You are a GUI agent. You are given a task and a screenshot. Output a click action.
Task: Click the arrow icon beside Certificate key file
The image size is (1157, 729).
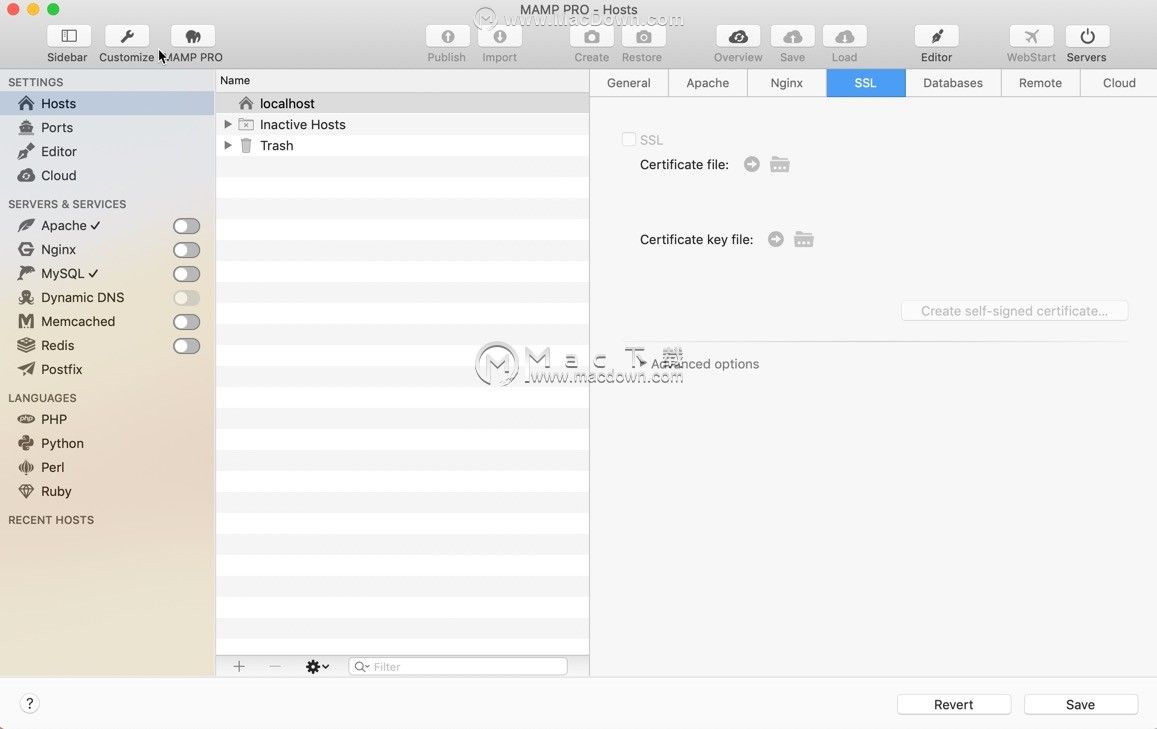(x=776, y=239)
